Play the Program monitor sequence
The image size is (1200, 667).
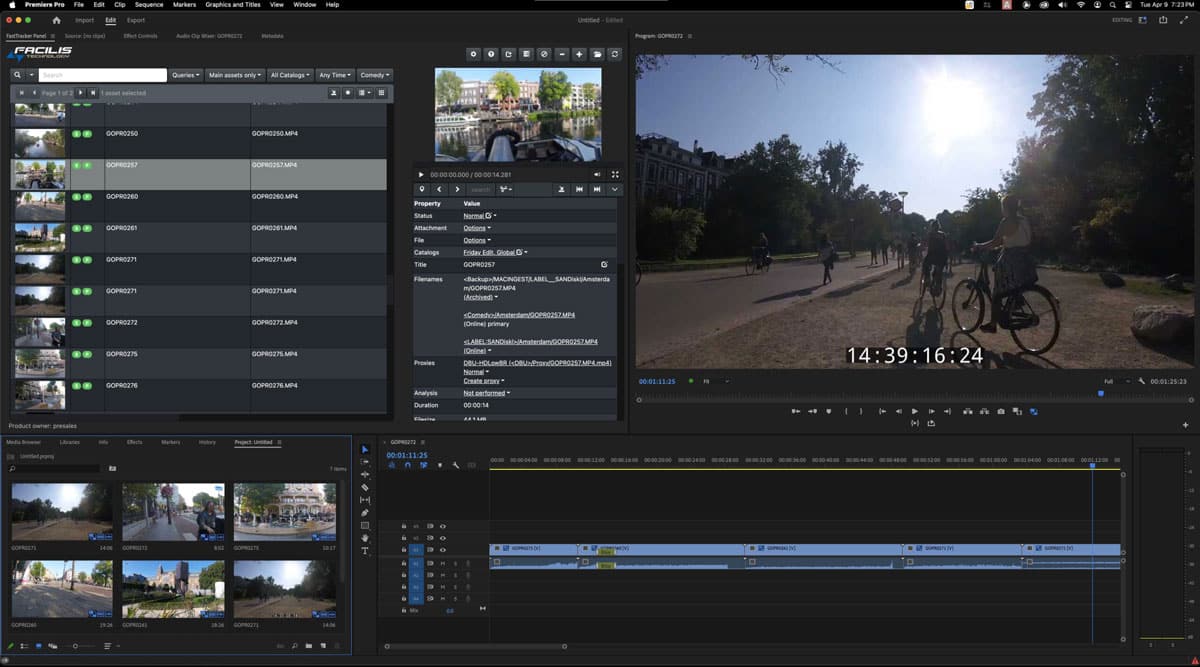914,411
